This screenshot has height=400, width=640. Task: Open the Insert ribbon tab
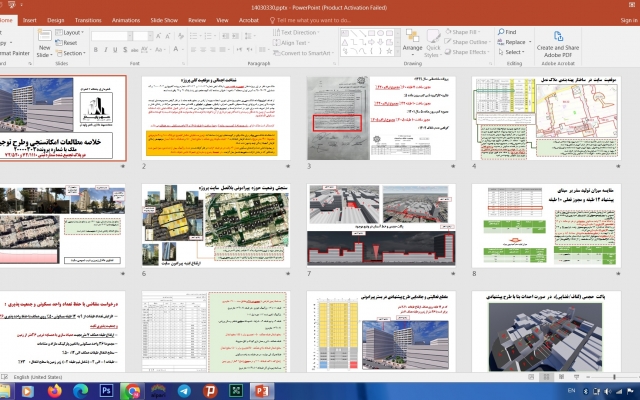[29, 20]
